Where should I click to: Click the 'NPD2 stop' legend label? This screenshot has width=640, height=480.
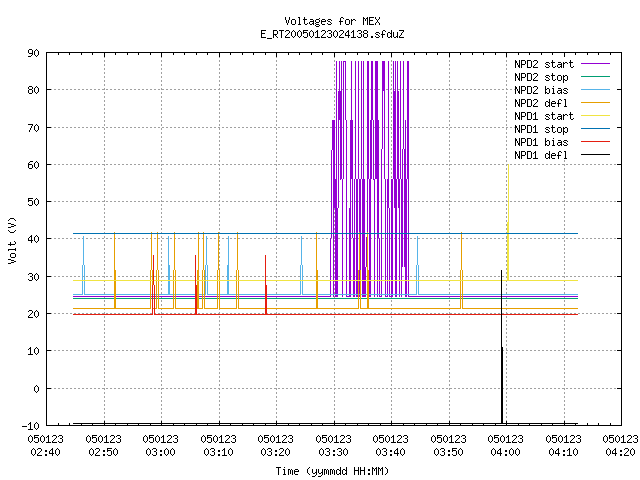point(541,77)
